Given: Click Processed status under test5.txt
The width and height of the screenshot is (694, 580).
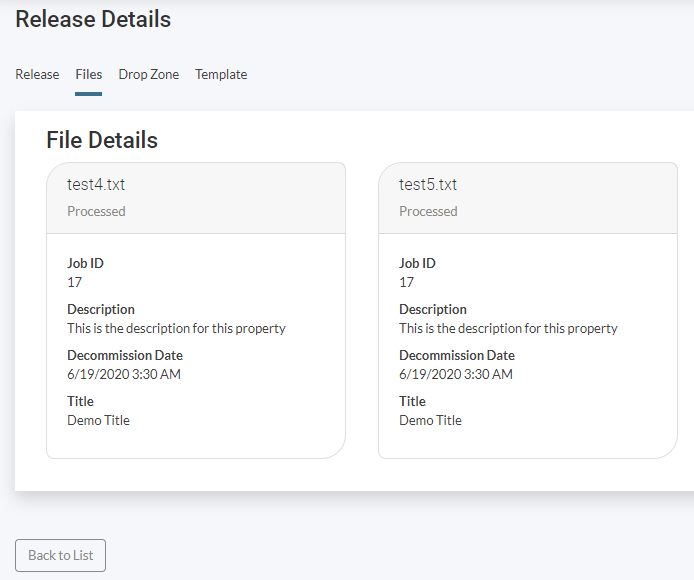Looking at the screenshot, I should [428, 212].
